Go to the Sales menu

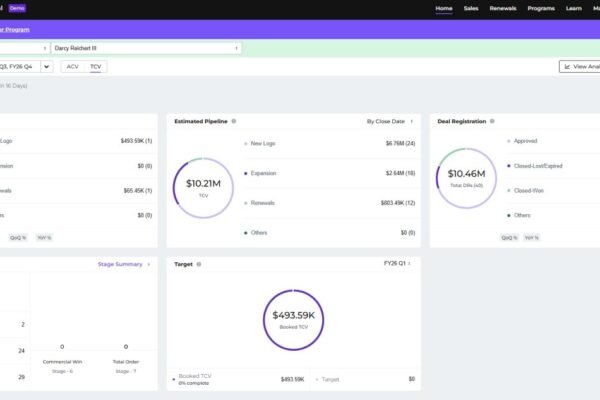(x=470, y=8)
